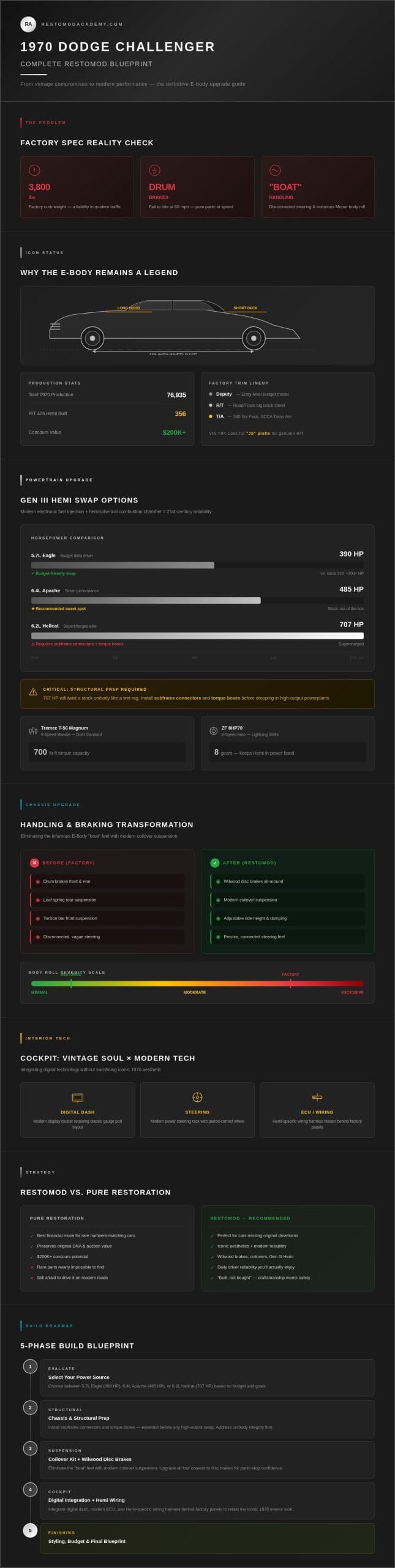This screenshot has width=395, height=1568.
Task: Click the Steering card
Action: coord(197,1110)
